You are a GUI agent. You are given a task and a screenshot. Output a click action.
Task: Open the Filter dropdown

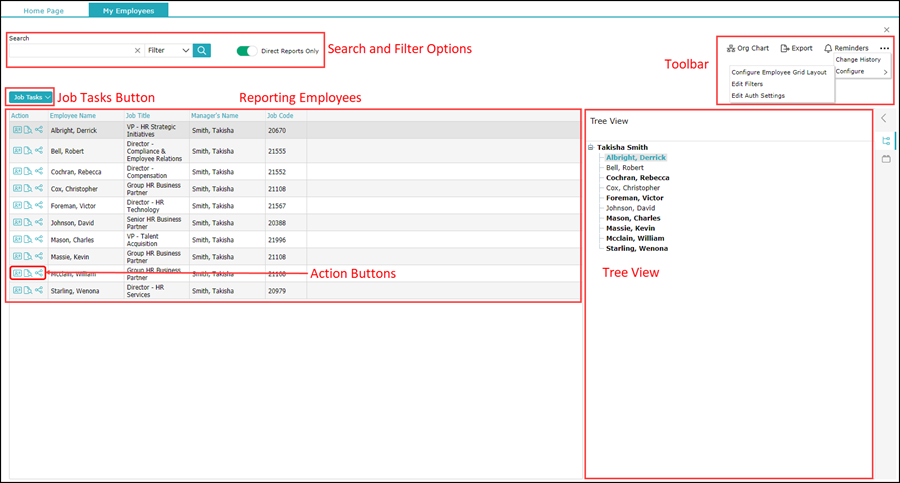[x=167, y=50]
